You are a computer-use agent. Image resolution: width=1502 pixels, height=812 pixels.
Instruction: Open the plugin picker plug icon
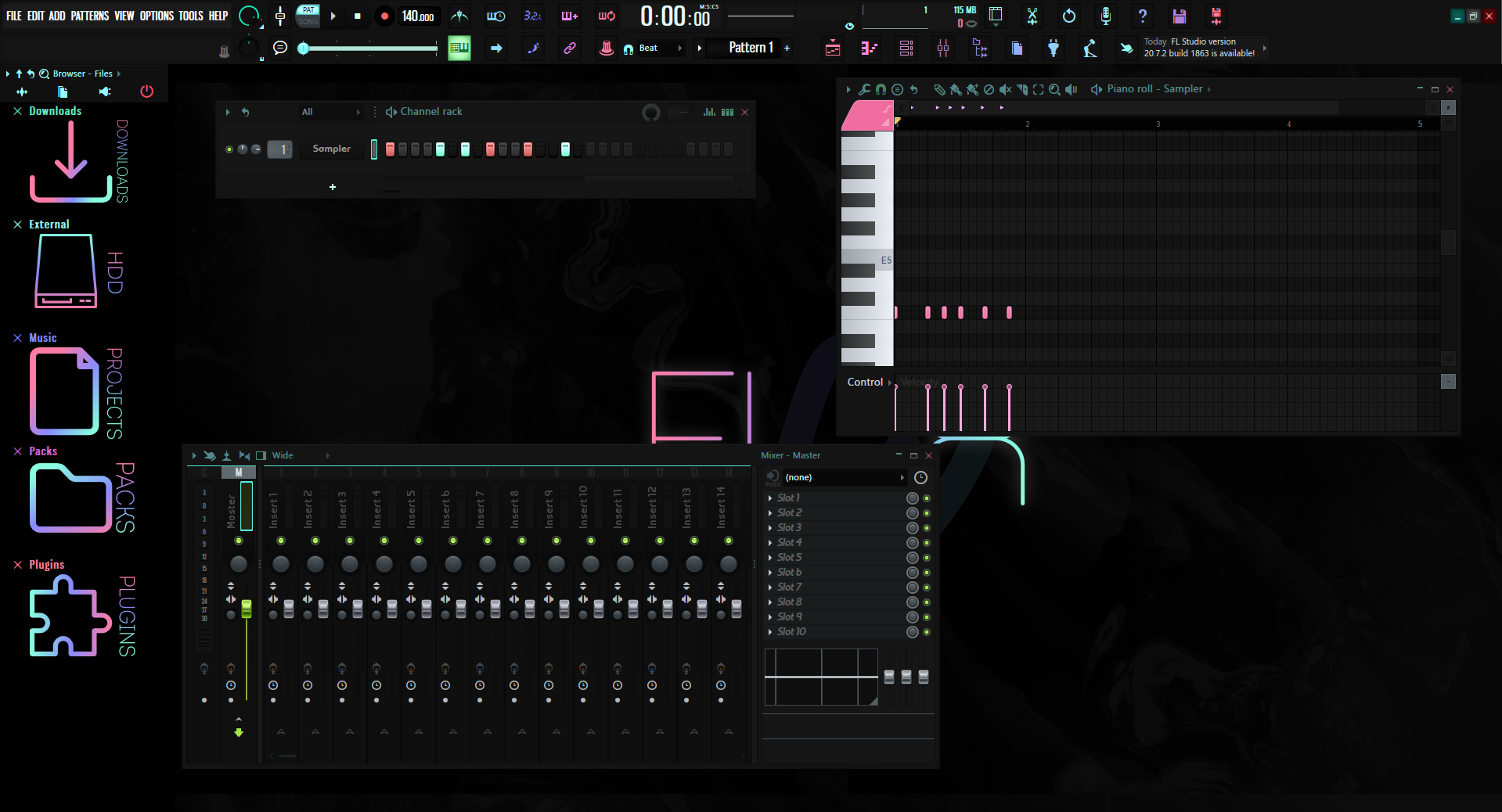pyautogui.click(x=1054, y=49)
